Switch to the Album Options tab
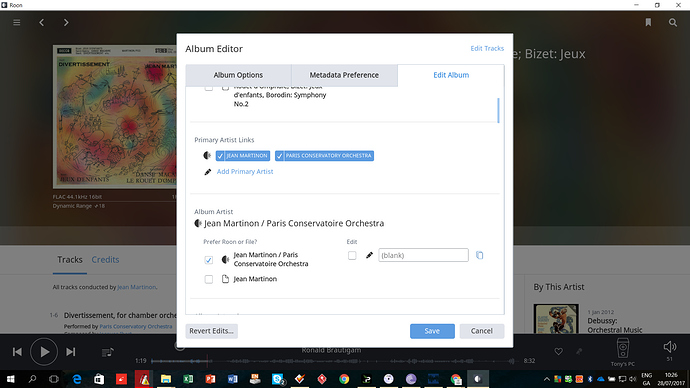Image resolution: width=690 pixels, height=388 pixels. pyautogui.click(x=238, y=75)
